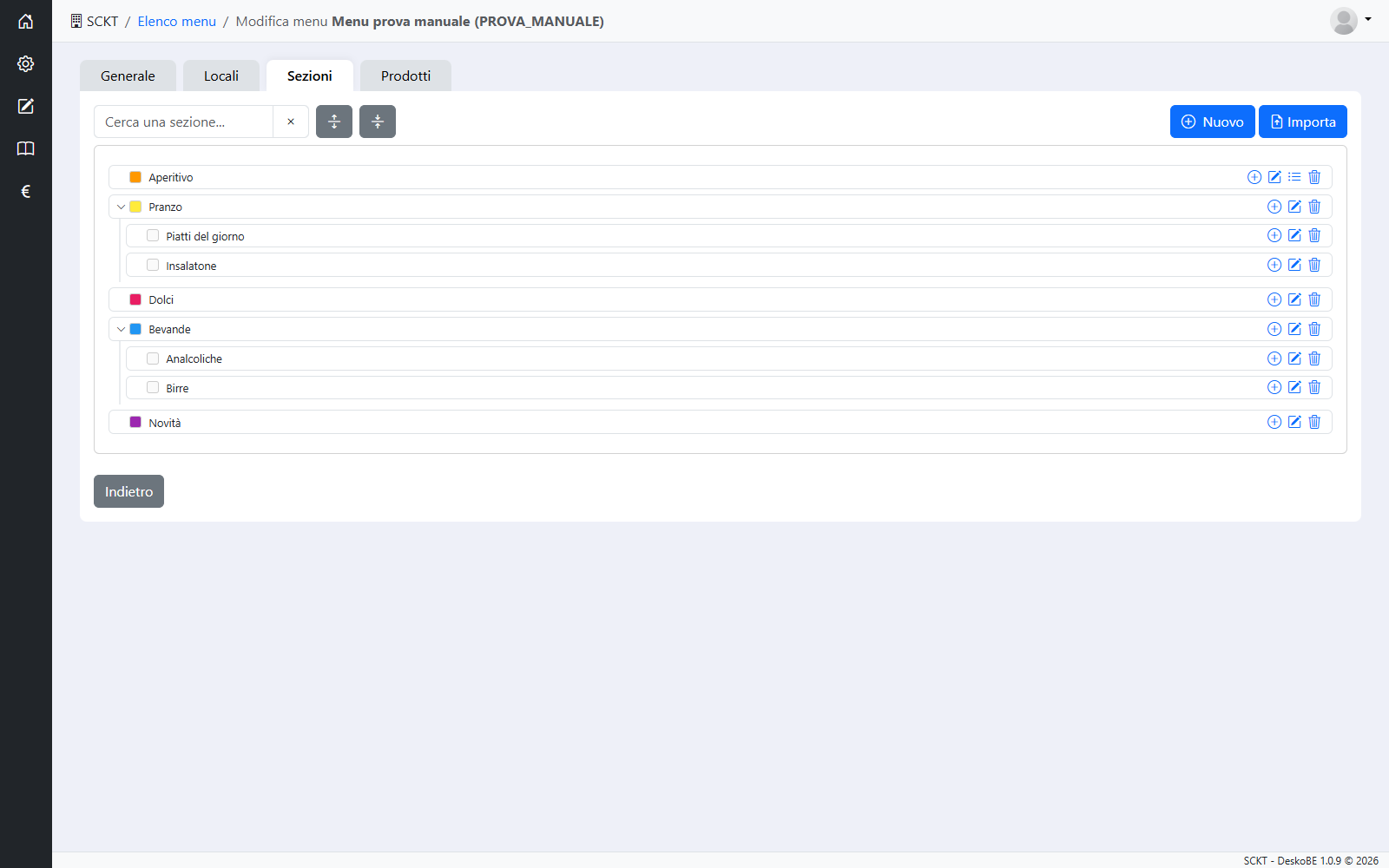This screenshot has width=1389, height=868.
Task: Open the settings gear in sidebar
Action: point(26,64)
